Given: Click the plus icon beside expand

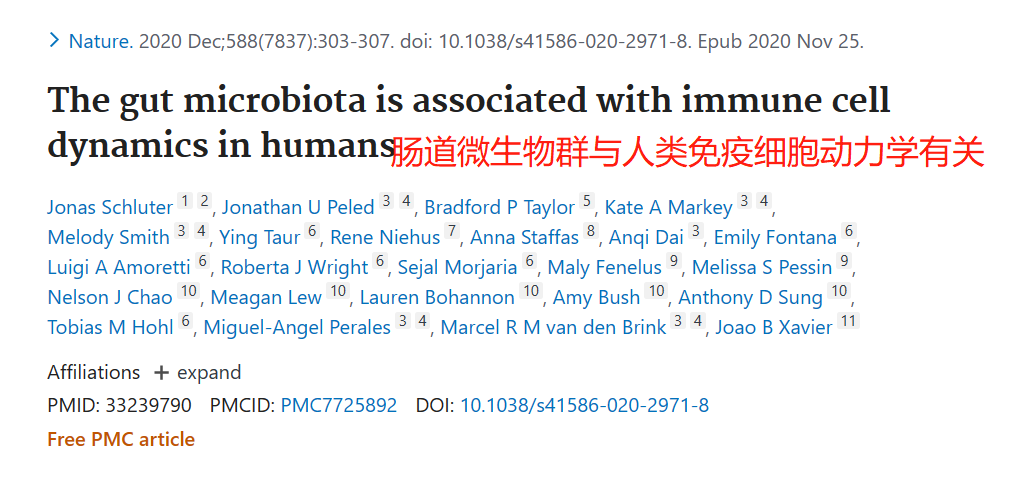Looking at the screenshot, I should coord(161,373).
